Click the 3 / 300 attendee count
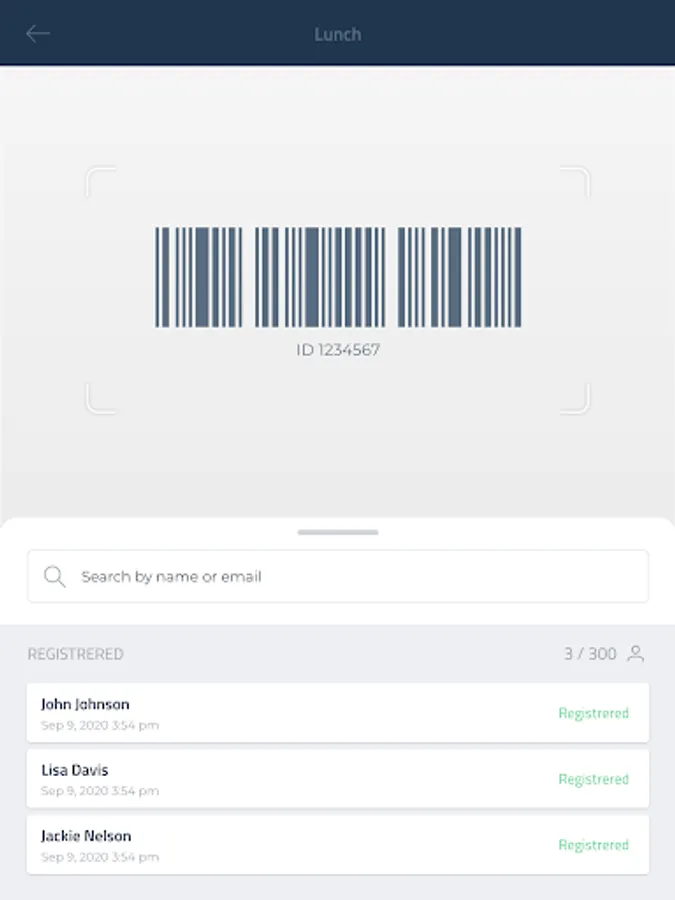 point(590,654)
